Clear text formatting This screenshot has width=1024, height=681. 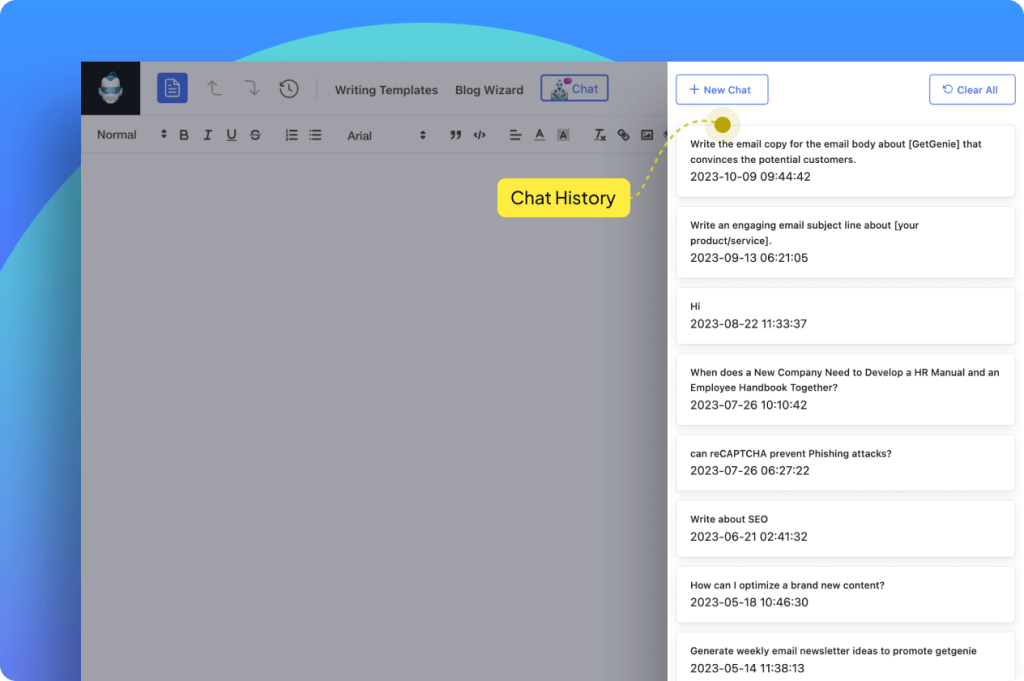[x=600, y=135]
